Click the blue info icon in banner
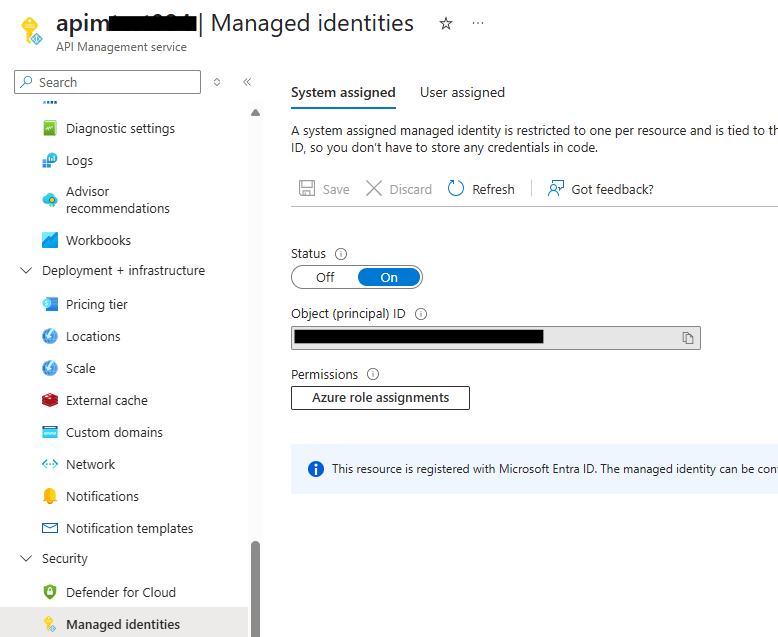The width and height of the screenshot is (778, 637). click(316, 469)
